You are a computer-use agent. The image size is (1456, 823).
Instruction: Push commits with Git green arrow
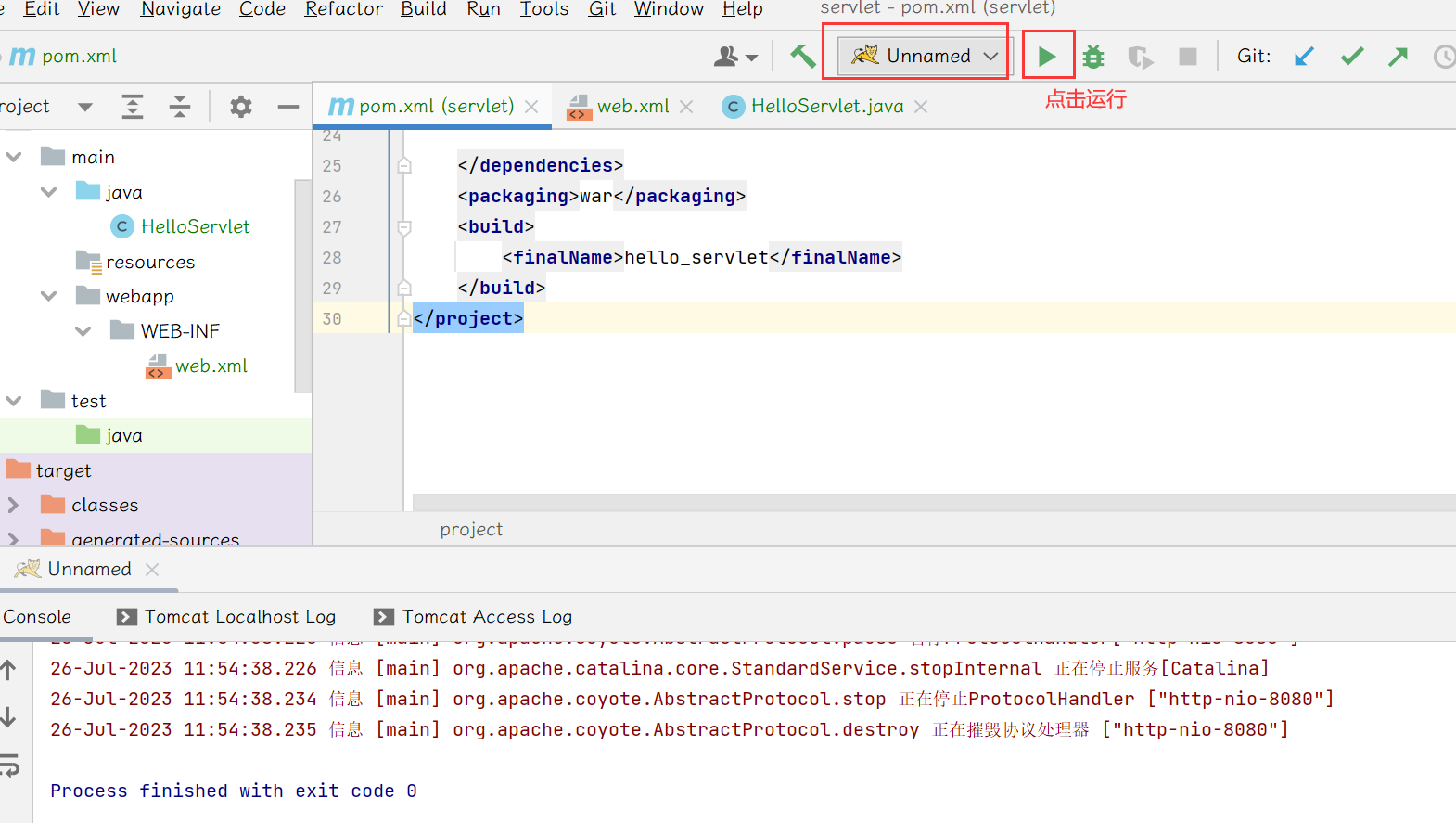1399,57
